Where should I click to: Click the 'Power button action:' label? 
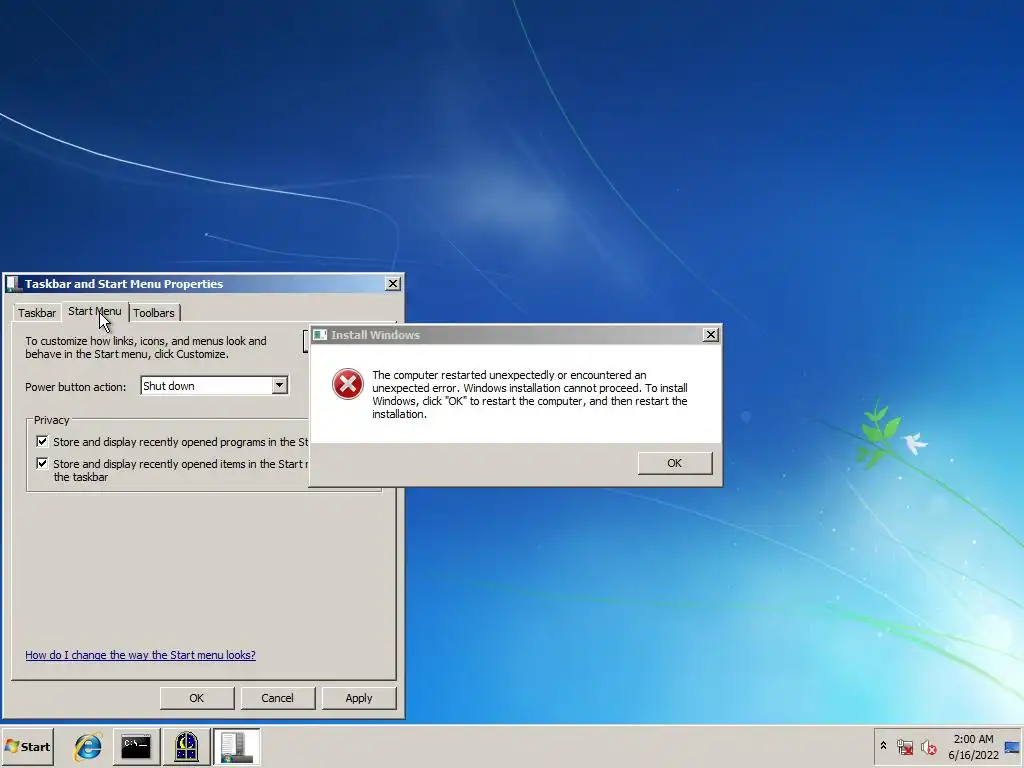point(76,387)
